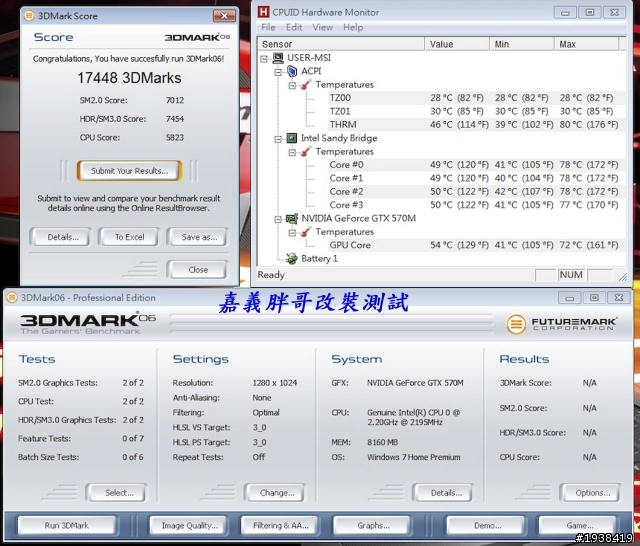Click the USER-MSI computer icon

click(x=278, y=58)
